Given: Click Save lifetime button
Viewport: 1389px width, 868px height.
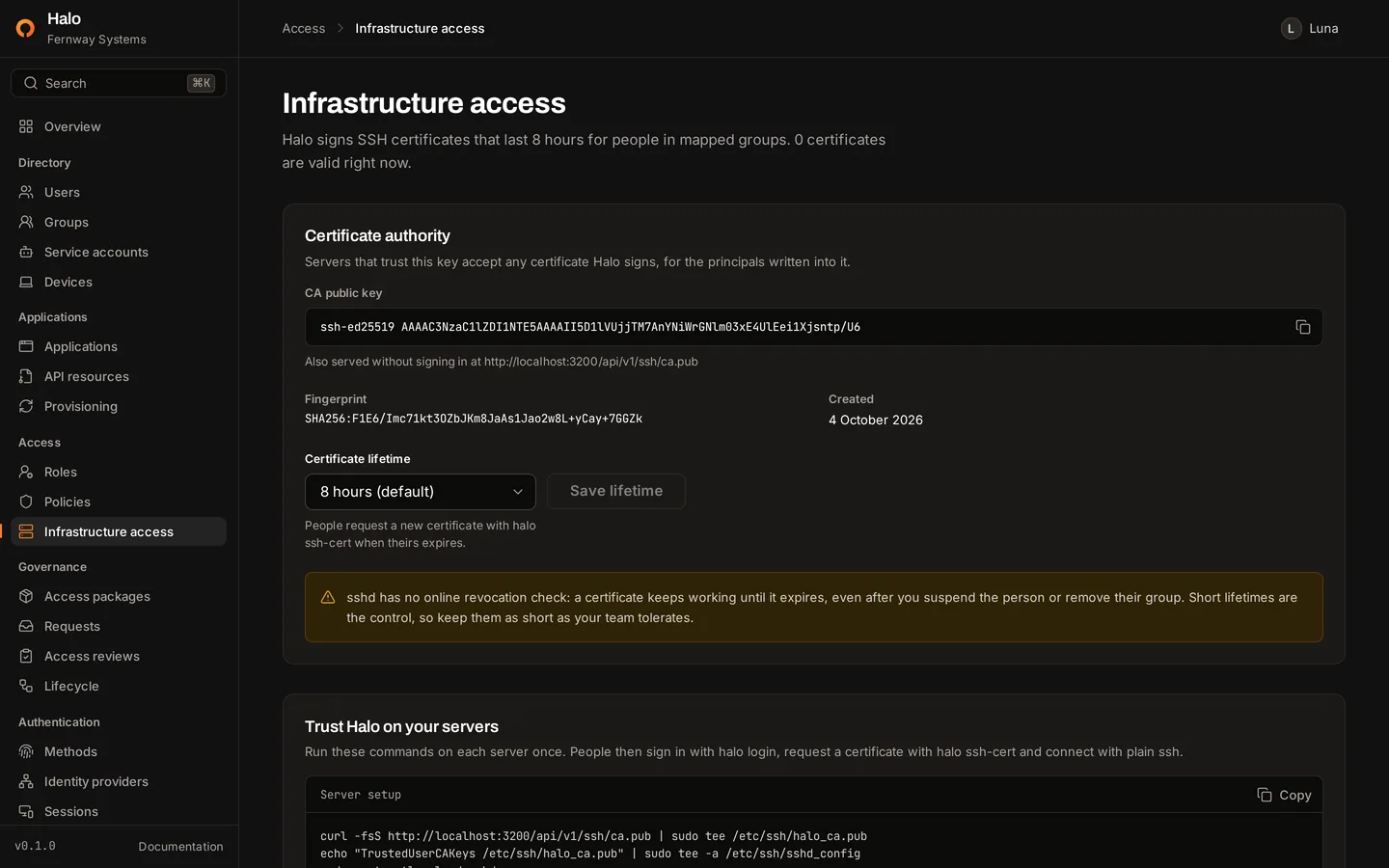Looking at the screenshot, I should point(616,491).
